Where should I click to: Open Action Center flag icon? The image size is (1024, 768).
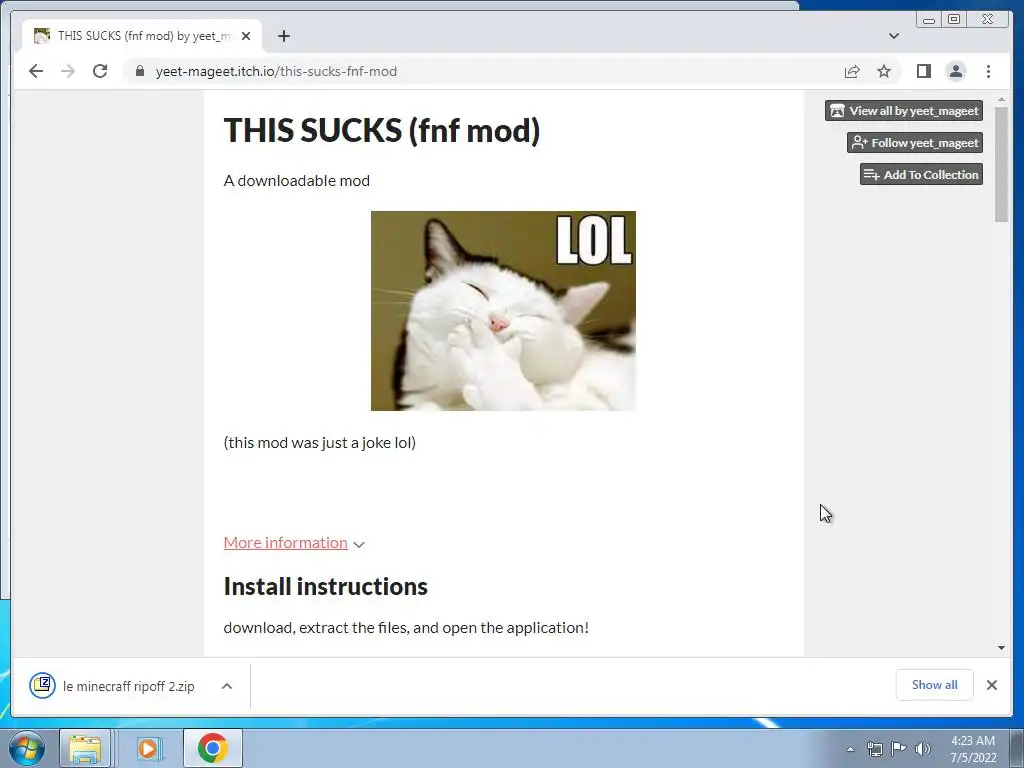899,749
